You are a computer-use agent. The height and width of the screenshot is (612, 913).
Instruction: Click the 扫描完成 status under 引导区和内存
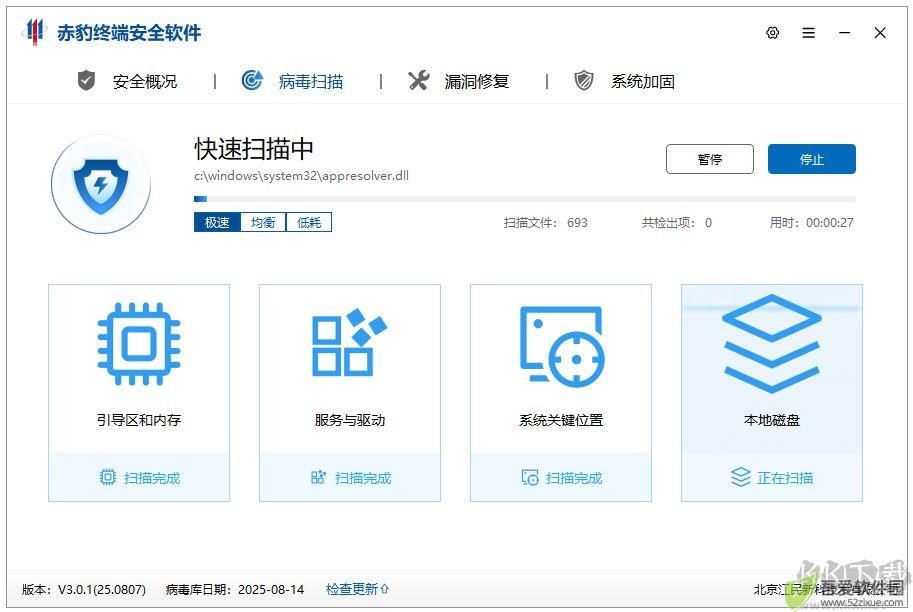(x=152, y=478)
